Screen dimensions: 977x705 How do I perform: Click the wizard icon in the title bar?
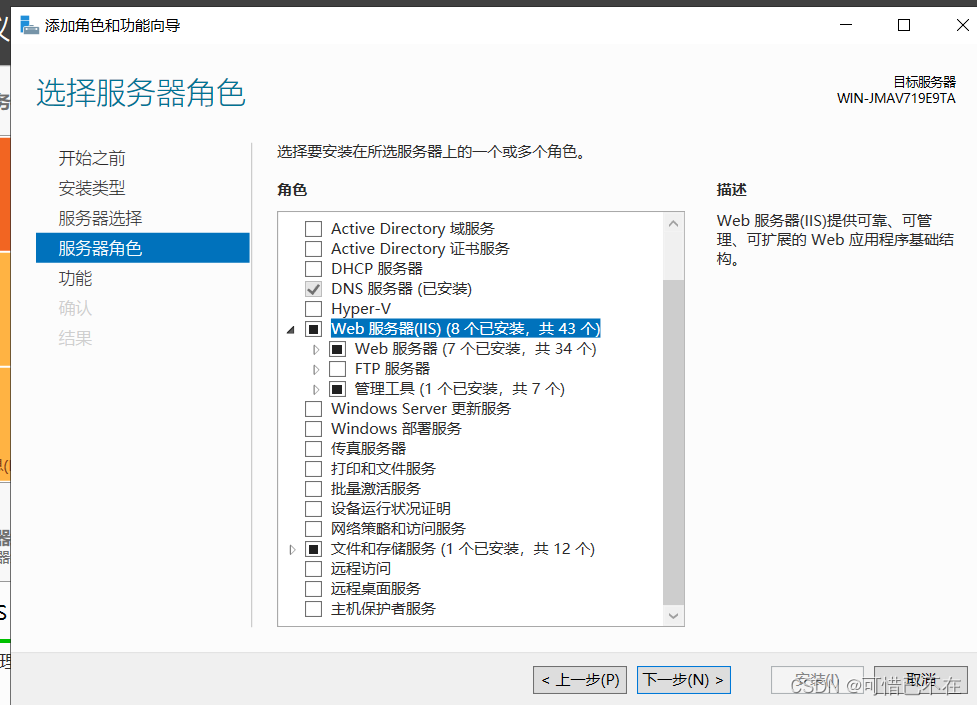coord(29,25)
